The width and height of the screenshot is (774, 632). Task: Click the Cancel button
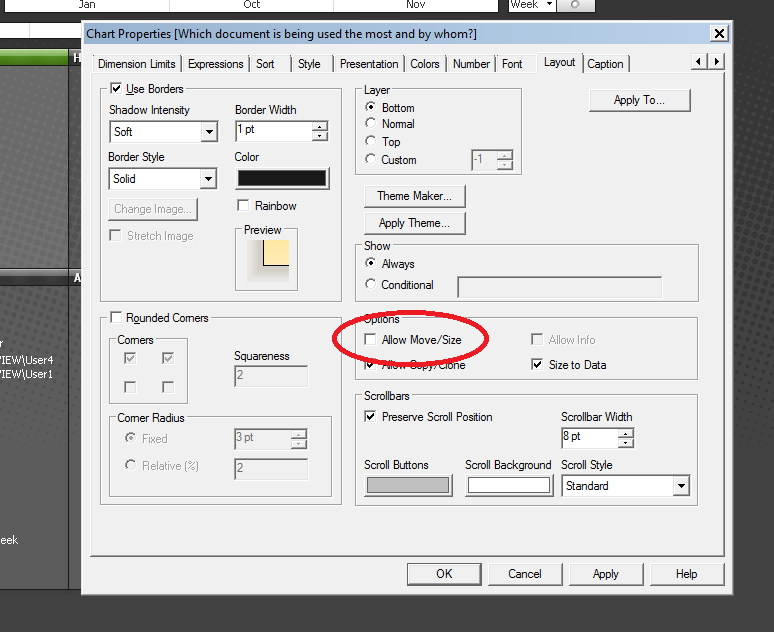(x=525, y=574)
